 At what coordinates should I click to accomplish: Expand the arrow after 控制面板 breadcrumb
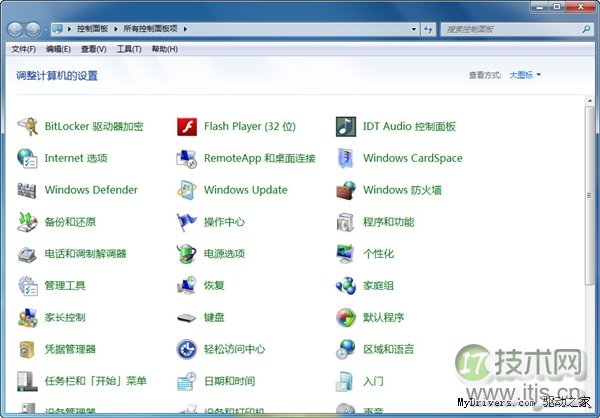tap(116, 29)
